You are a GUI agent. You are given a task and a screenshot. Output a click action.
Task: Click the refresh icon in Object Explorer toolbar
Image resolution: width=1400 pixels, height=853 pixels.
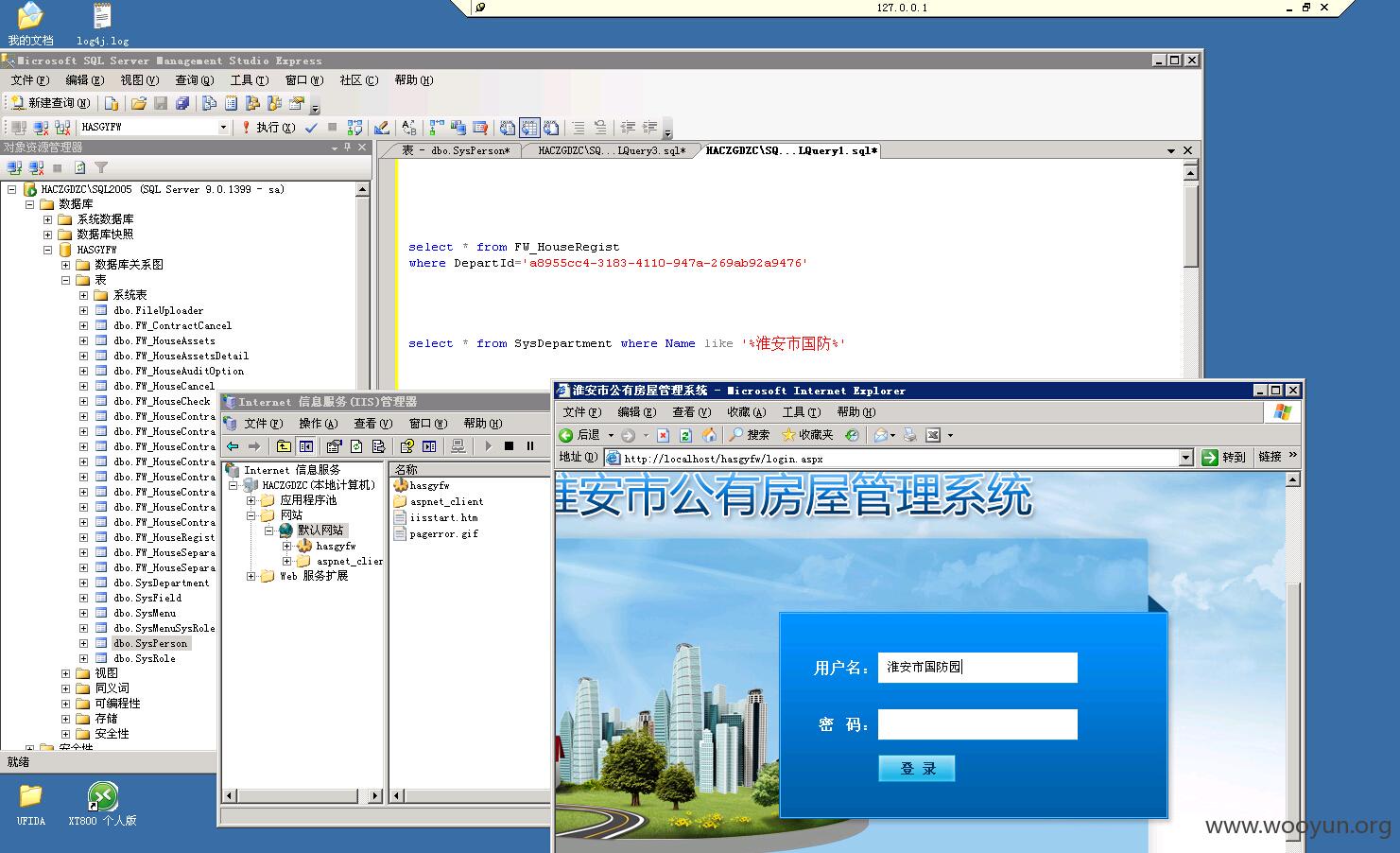point(79,167)
